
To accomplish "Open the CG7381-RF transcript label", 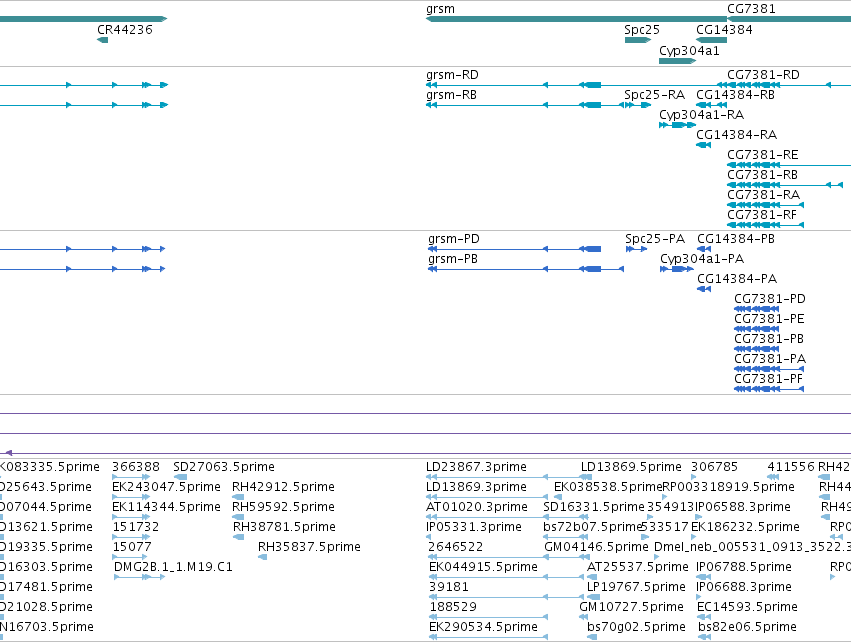I will point(762,215).
